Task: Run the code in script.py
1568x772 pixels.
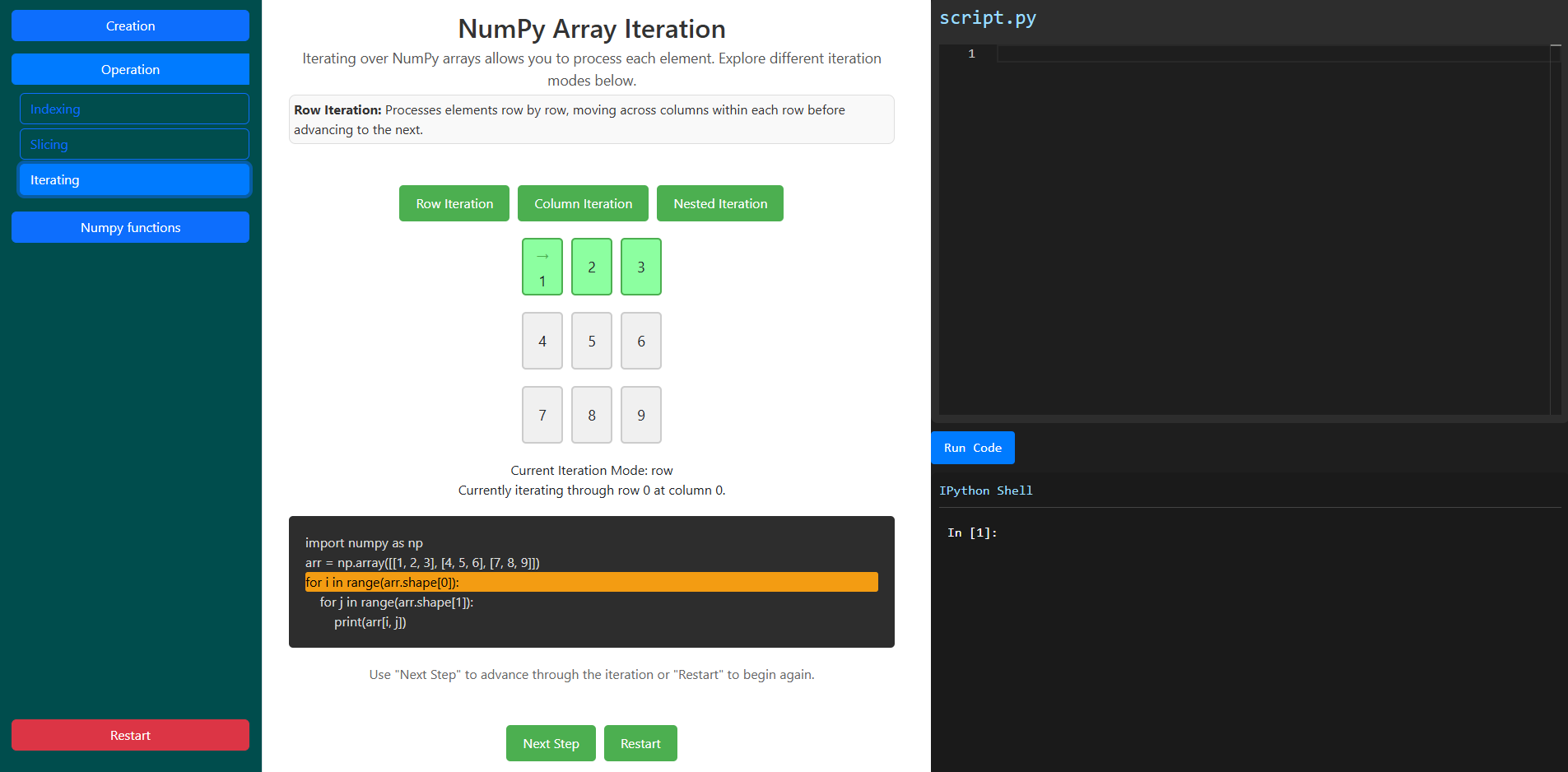Action: (972, 448)
